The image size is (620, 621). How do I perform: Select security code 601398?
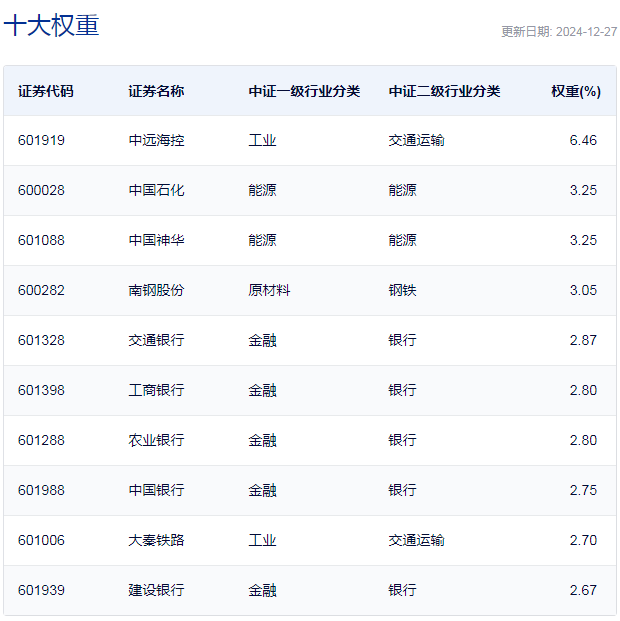pyautogui.click(x=41, y=390)
